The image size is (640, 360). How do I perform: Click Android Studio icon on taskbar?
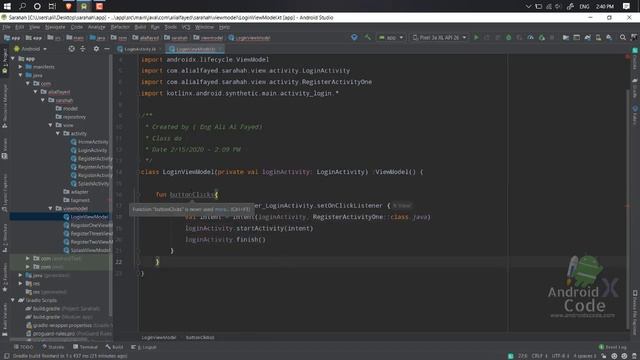click(84, 6)
